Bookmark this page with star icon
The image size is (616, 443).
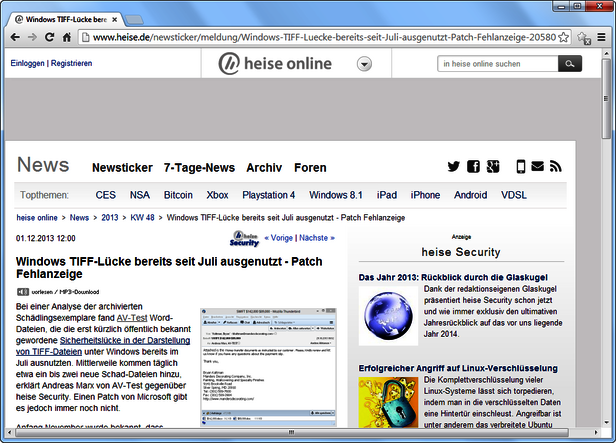click(563, 38)
